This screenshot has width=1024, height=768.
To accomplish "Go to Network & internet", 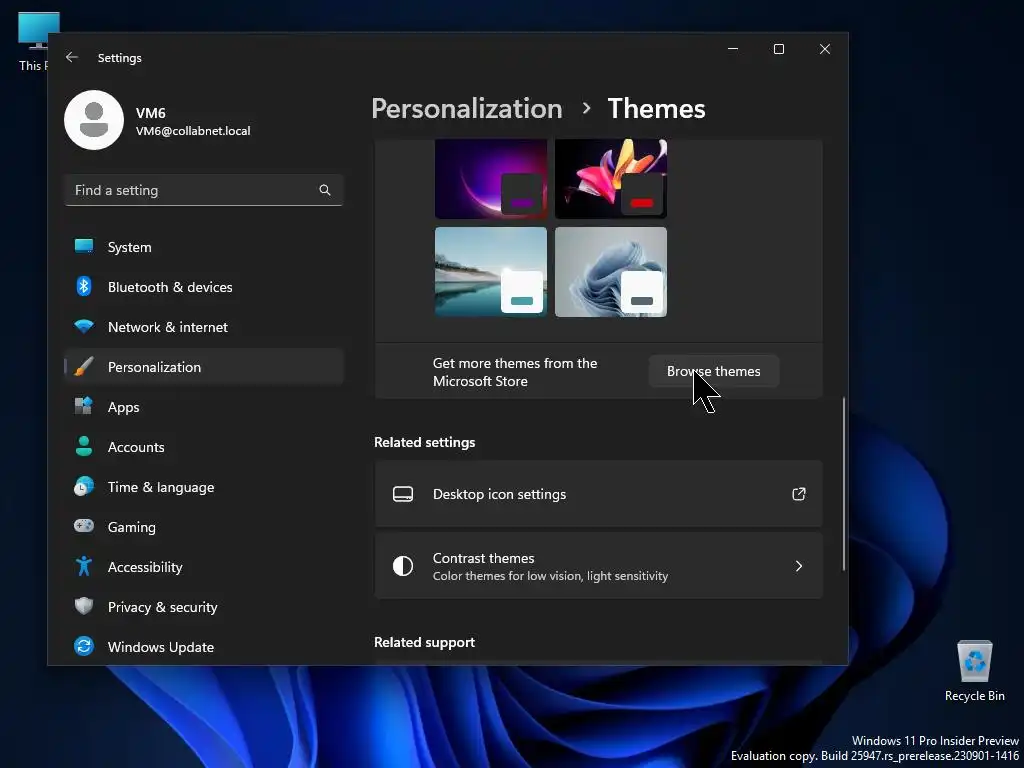I will (x=204, y=327).
